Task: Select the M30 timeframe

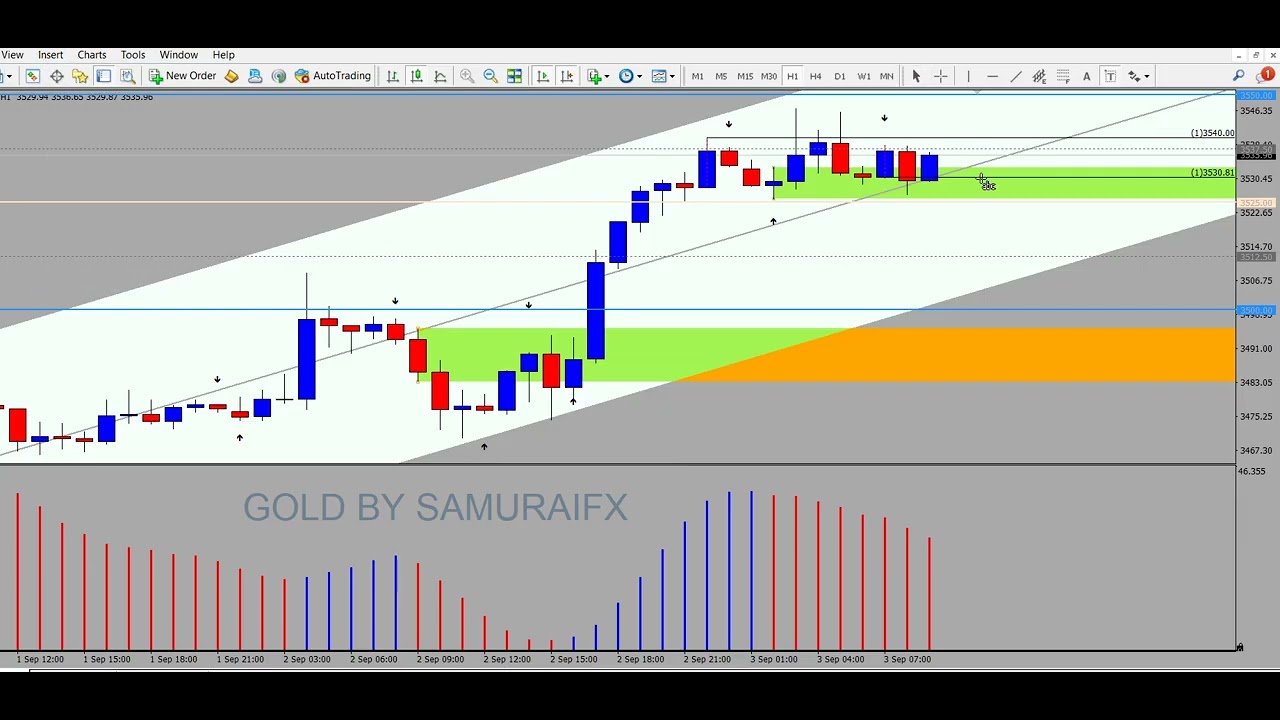Action: (x=769, y=76)
